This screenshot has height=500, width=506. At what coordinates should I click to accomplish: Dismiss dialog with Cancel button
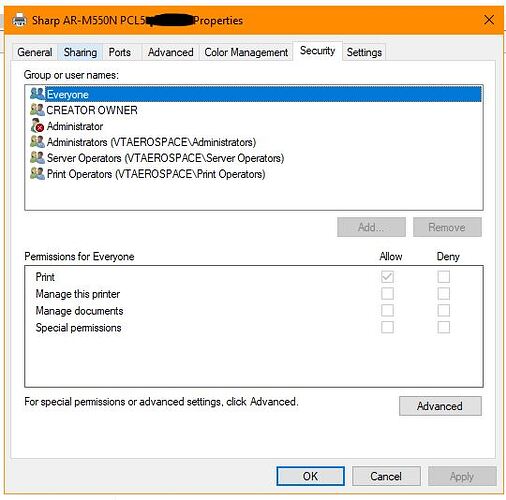[x=386, y=476]
